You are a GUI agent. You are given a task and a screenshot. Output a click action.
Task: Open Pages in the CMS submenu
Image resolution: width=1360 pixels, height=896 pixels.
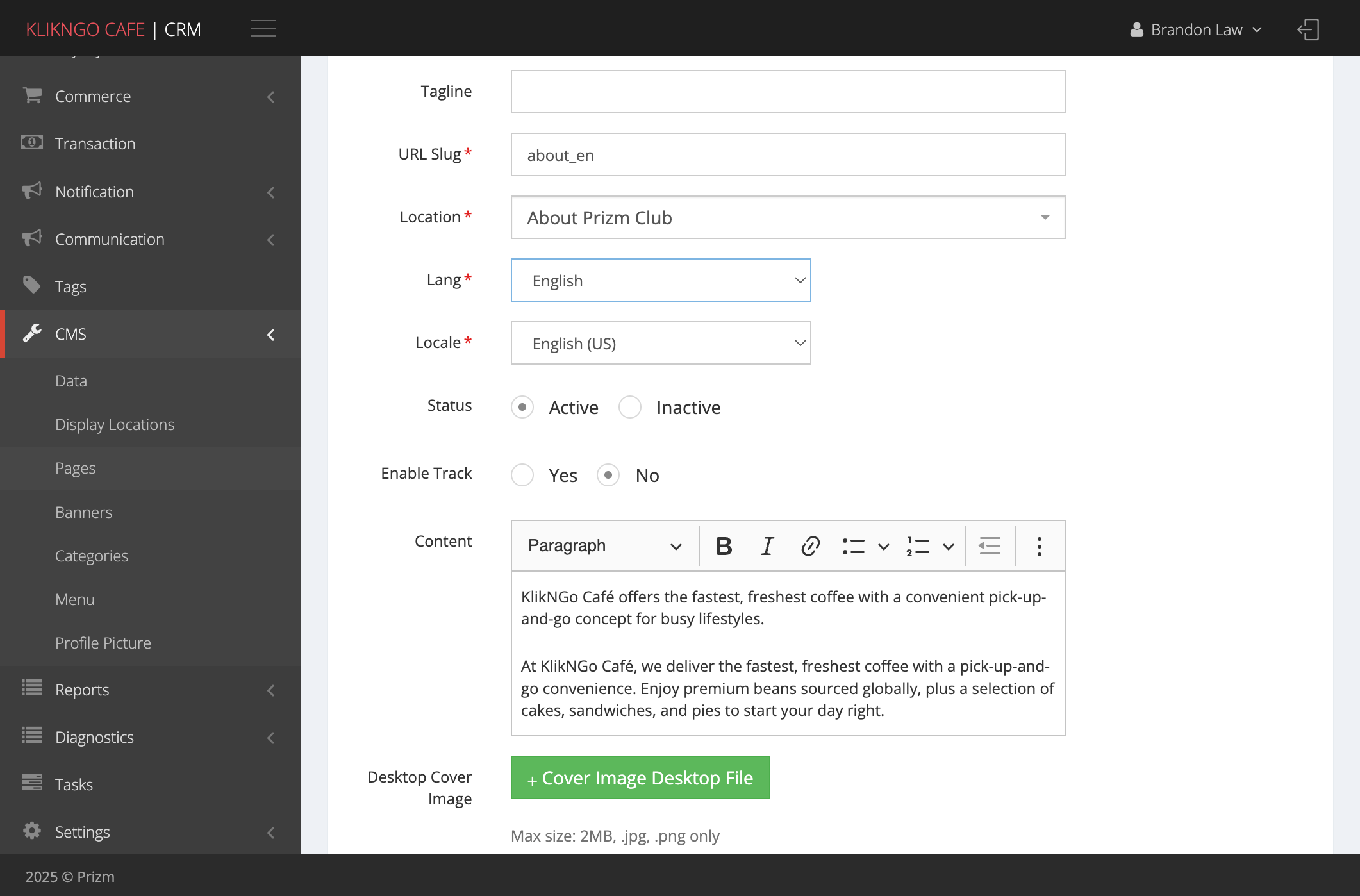tap(151, 469)
